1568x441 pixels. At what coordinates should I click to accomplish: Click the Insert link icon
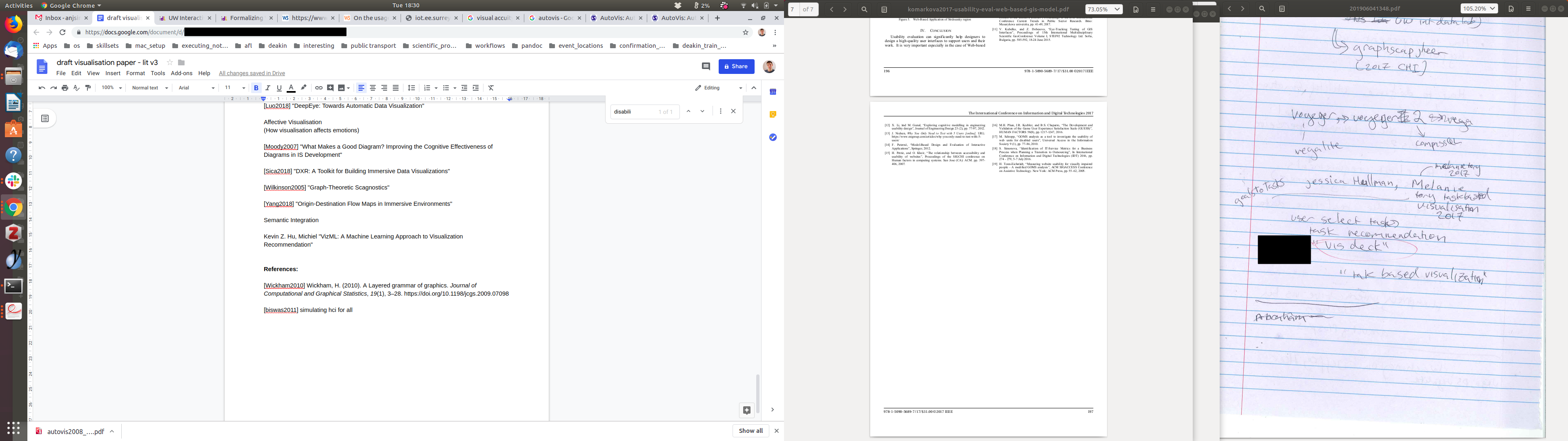[318, 88]
